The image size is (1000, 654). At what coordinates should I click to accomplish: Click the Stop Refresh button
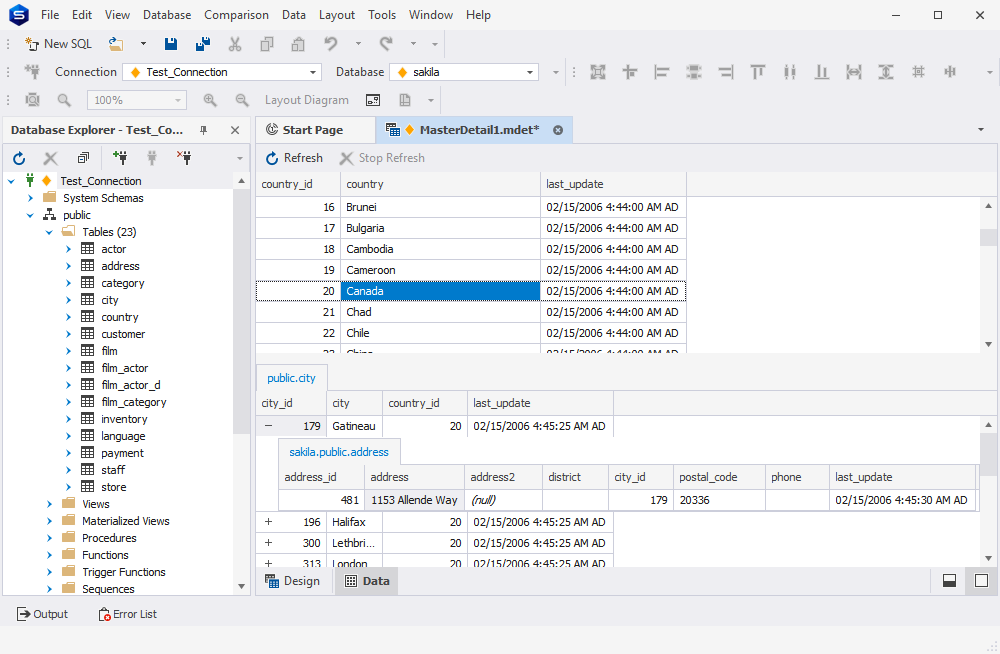click(382, 158)
